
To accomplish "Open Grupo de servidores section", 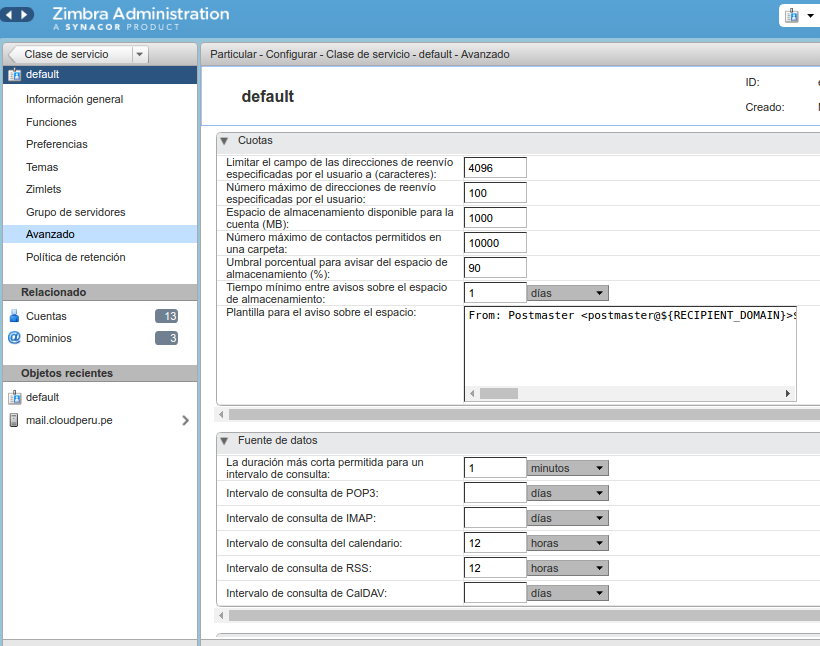I will click(x=75, y=212).
